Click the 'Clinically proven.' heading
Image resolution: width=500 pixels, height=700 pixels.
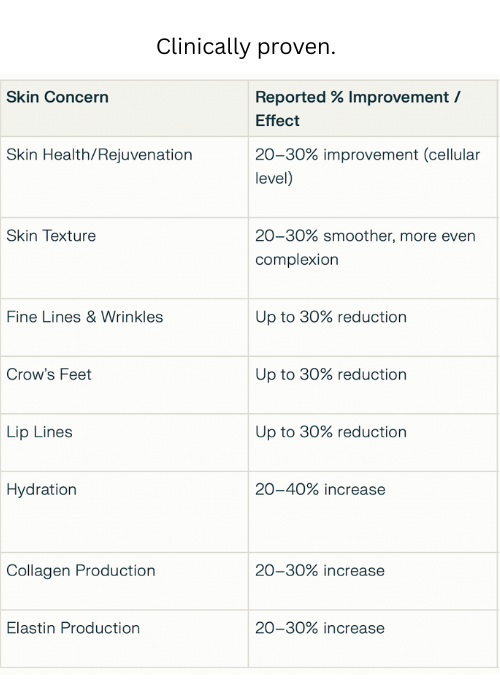246,47
